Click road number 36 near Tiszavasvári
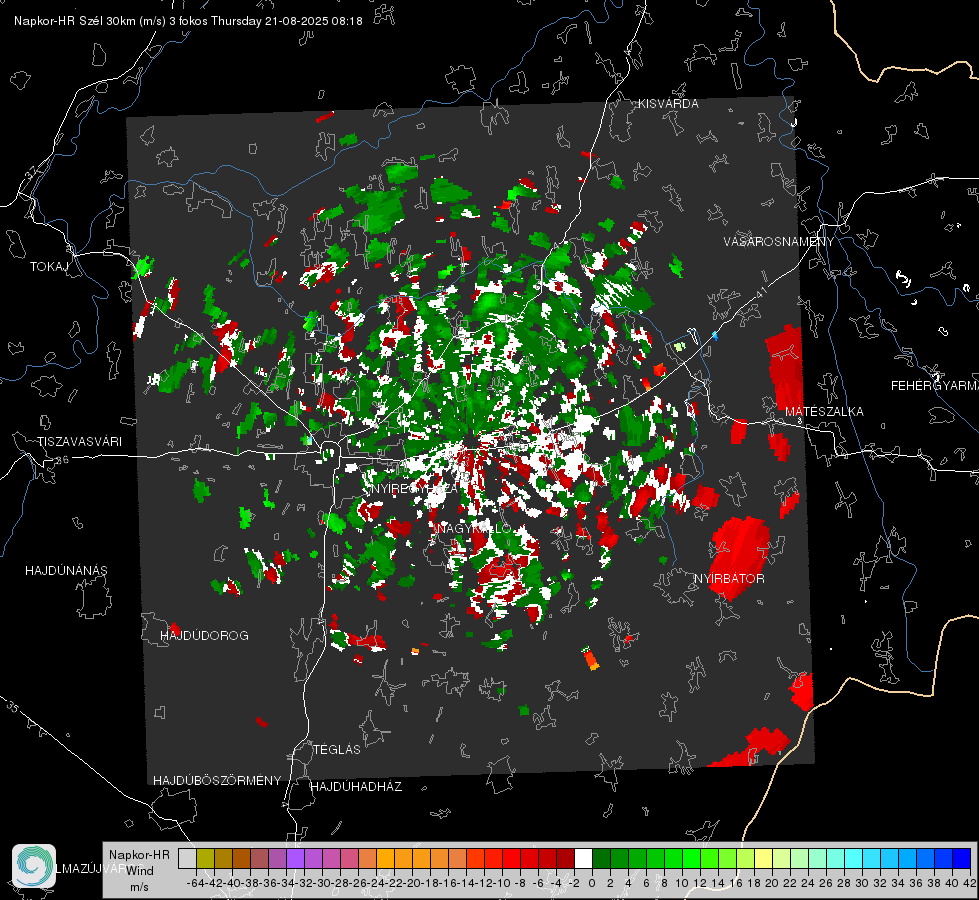The width and height of the screenshot is (979, 900). click(x=62, y=460)
